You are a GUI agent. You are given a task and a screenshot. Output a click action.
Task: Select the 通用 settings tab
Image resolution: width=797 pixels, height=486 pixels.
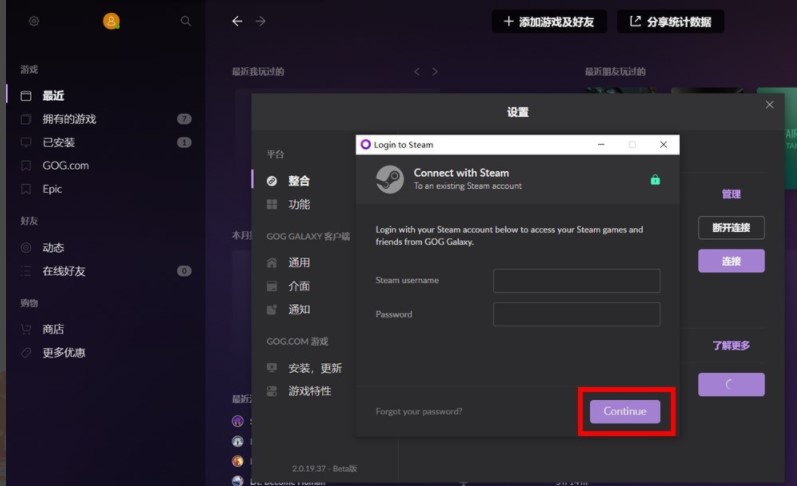(299, 263)
